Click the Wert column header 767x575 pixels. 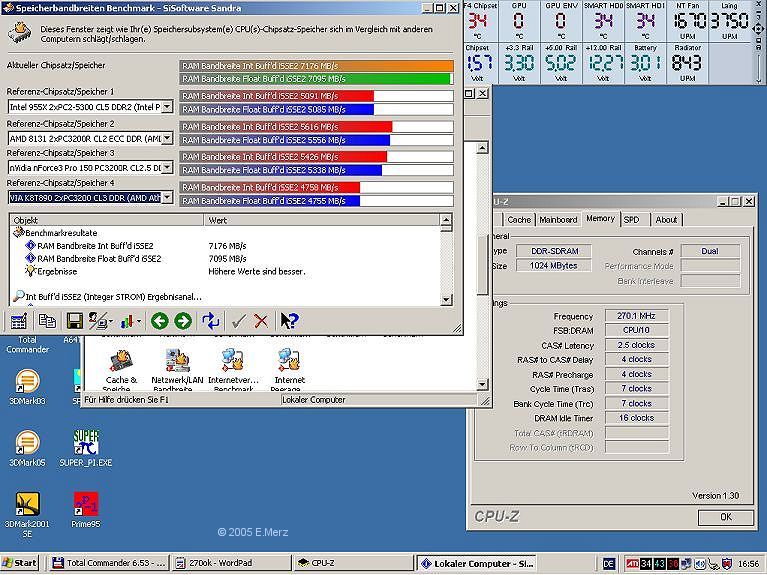(321, 220)
